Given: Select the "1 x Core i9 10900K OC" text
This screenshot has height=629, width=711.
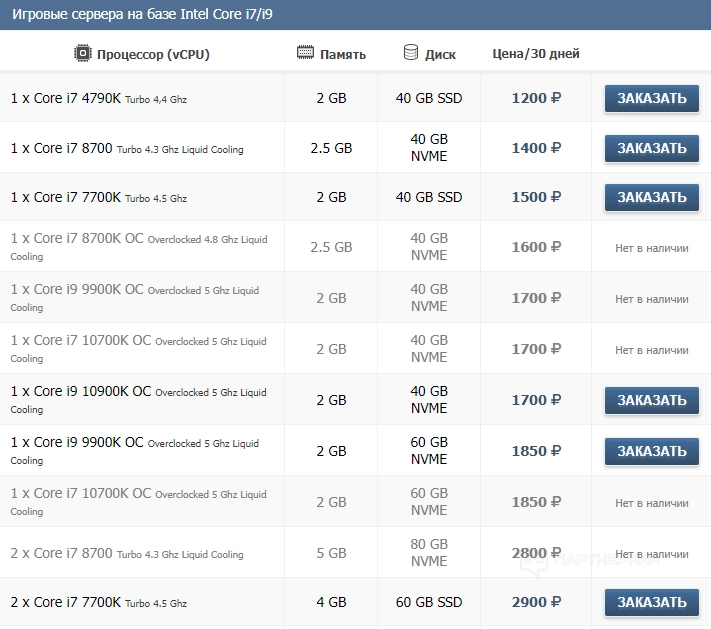Looking at the screenshot, I should click(x=81, y=391).
